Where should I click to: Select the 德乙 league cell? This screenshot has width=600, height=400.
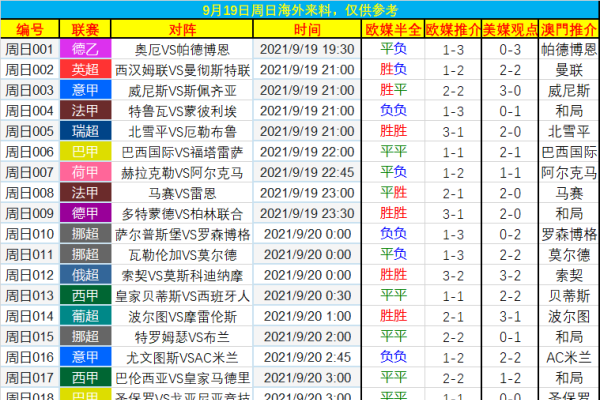tap(85, 49)
